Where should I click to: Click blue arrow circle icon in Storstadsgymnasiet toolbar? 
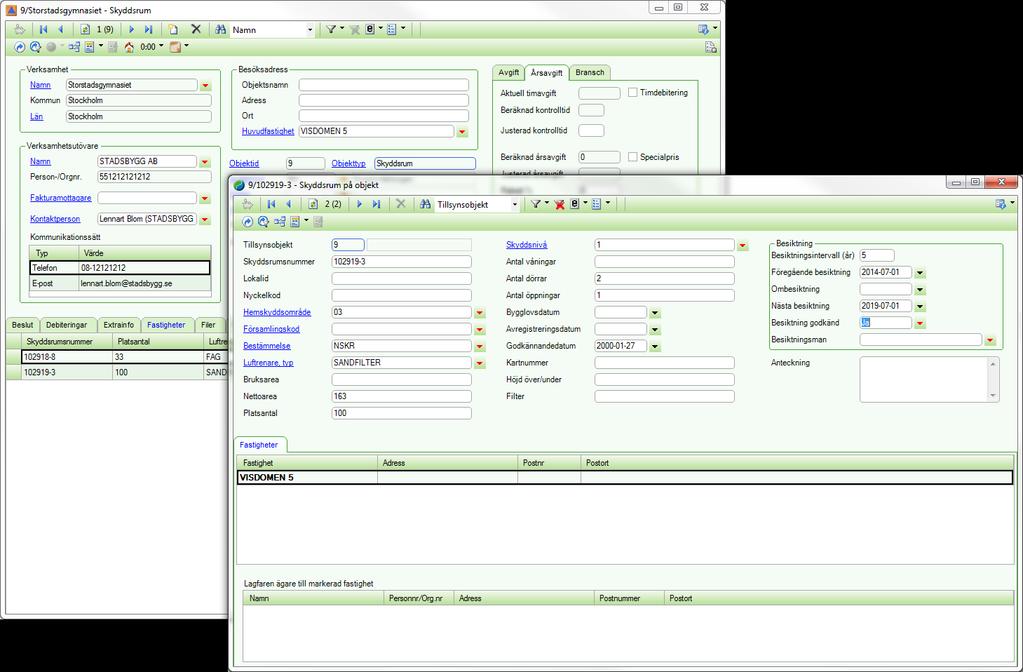pyautogui.click(x=20, y=47)
